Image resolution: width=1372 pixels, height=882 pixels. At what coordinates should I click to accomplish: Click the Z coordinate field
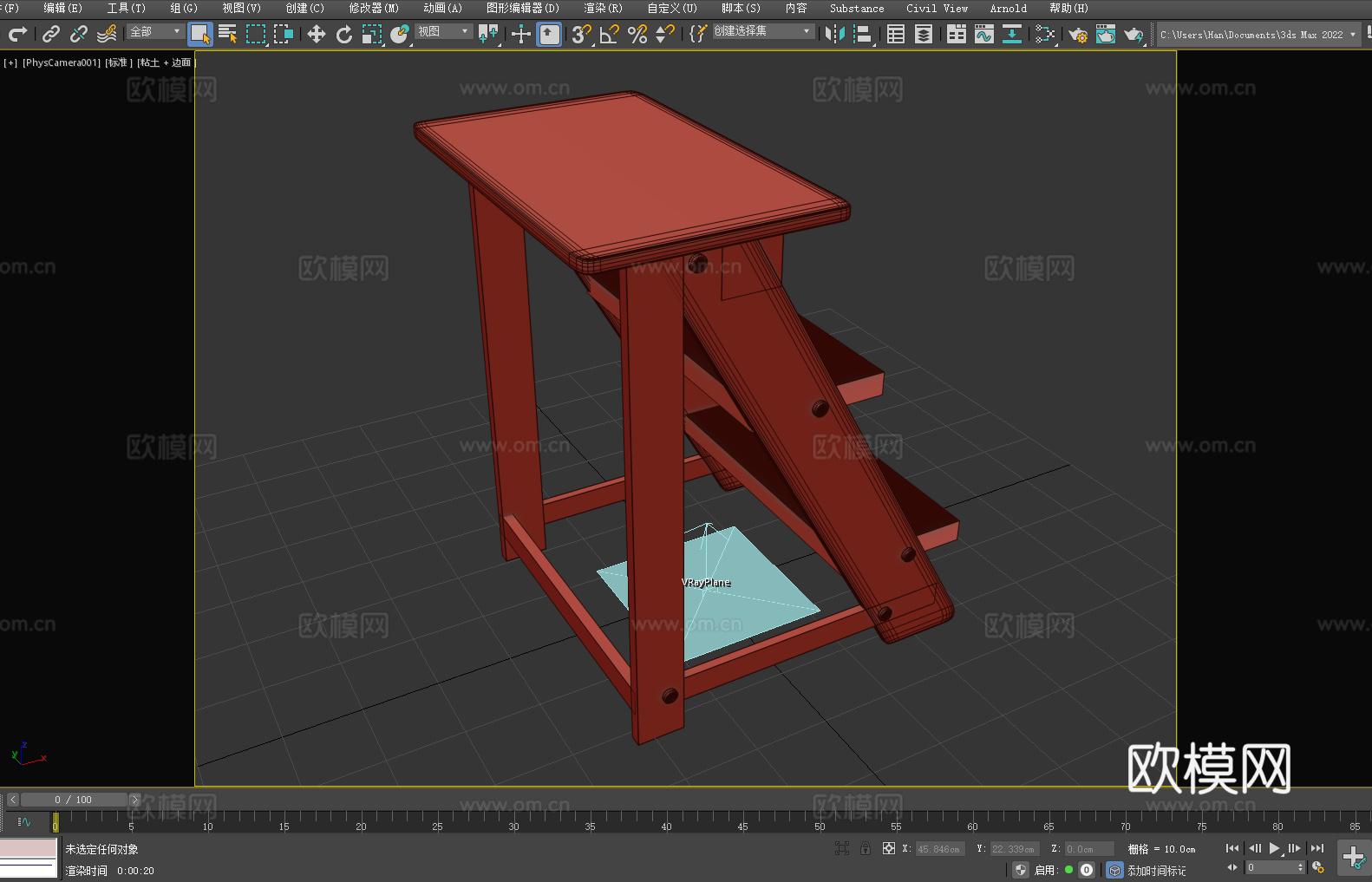pos(1089,849)
